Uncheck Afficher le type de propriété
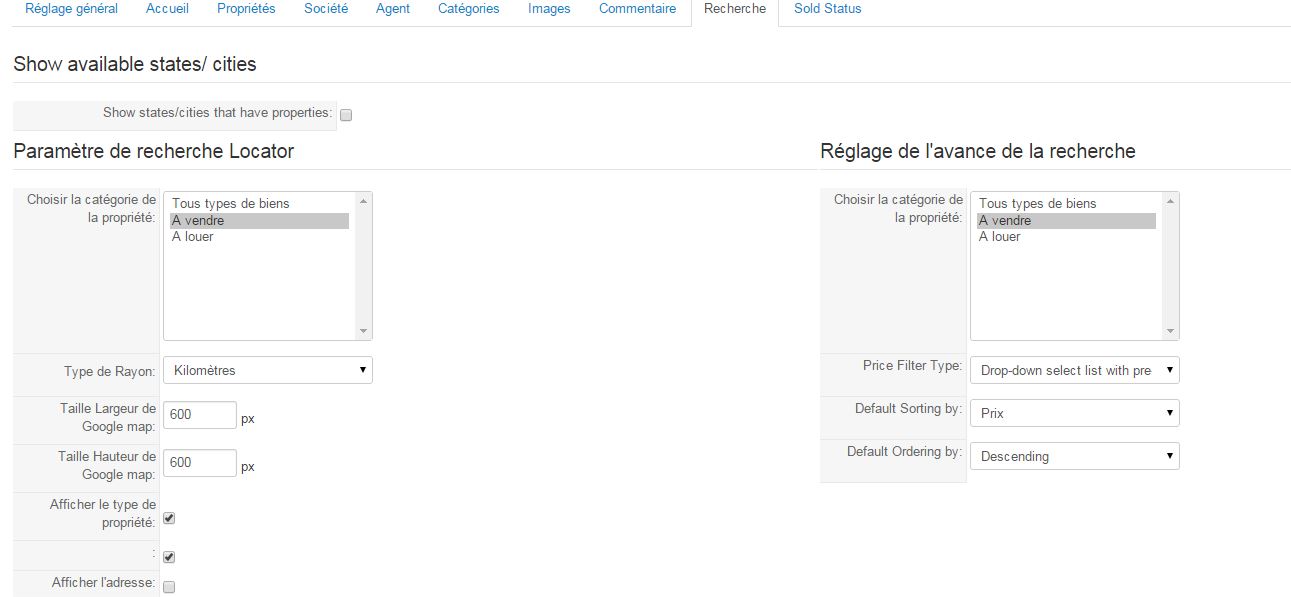 [x=169, y=519]
